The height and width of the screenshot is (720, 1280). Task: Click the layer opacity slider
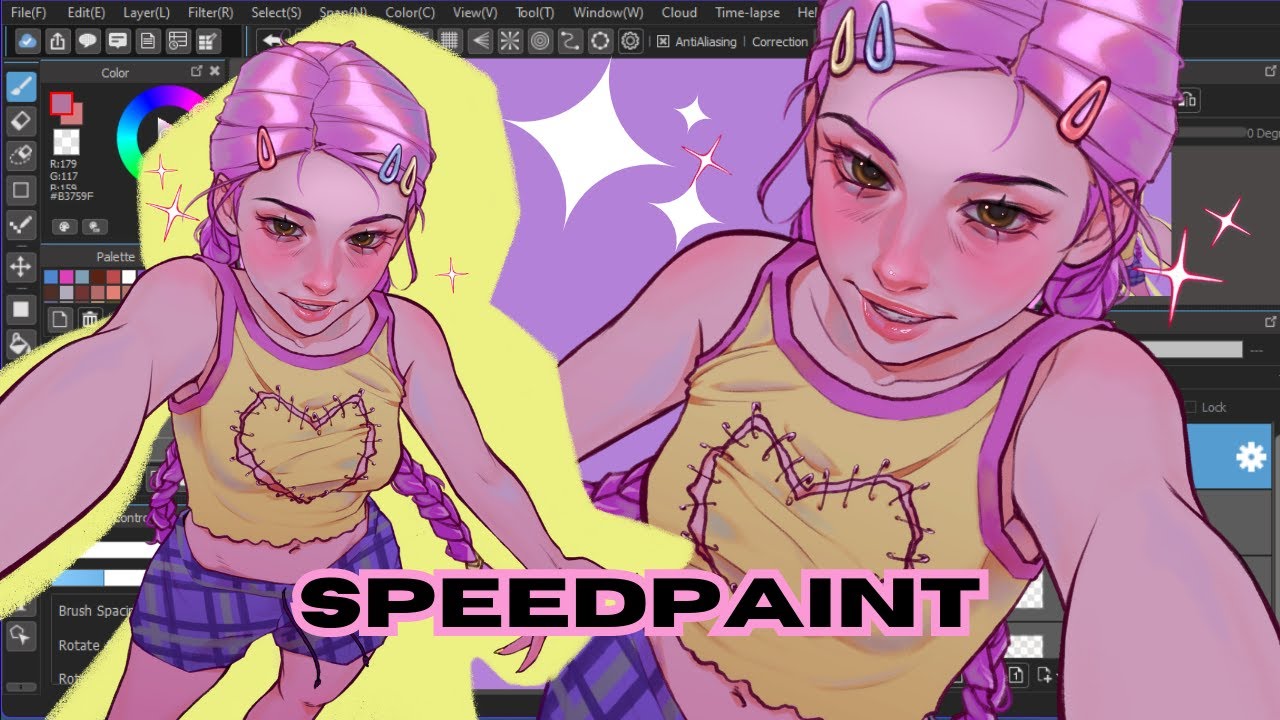coord(1195,350)
